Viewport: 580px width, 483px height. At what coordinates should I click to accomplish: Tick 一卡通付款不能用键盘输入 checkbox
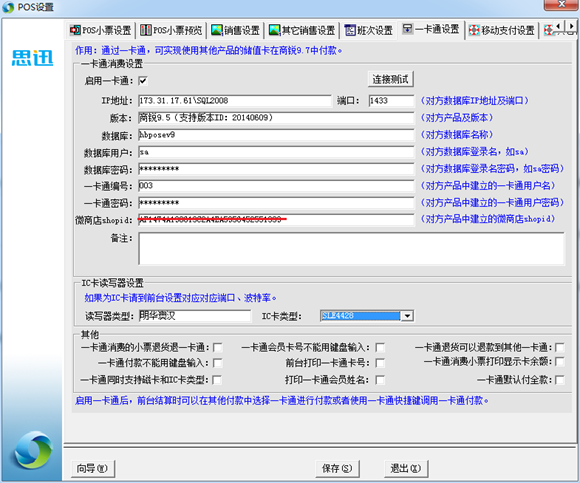pos(218,363)
